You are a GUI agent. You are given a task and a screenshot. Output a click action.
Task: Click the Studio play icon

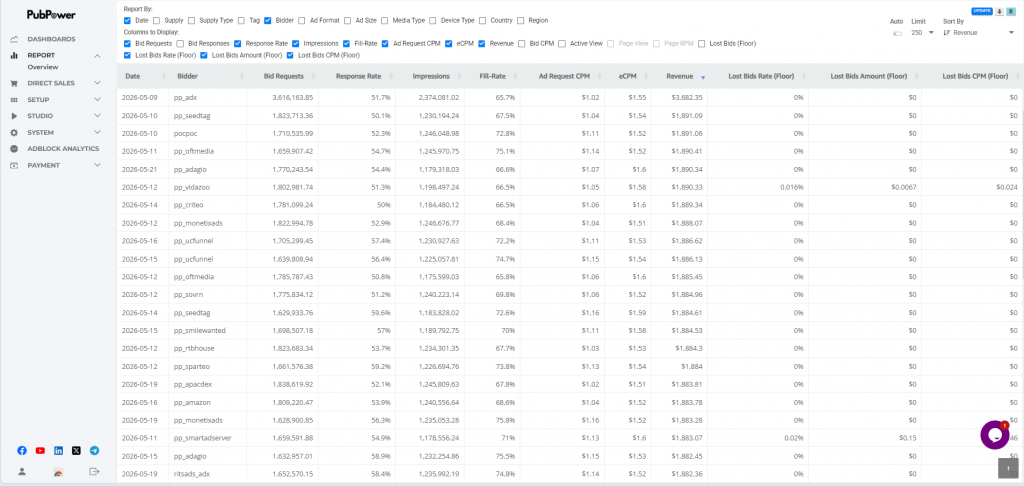pyautogui.click(x=14, y=116)
